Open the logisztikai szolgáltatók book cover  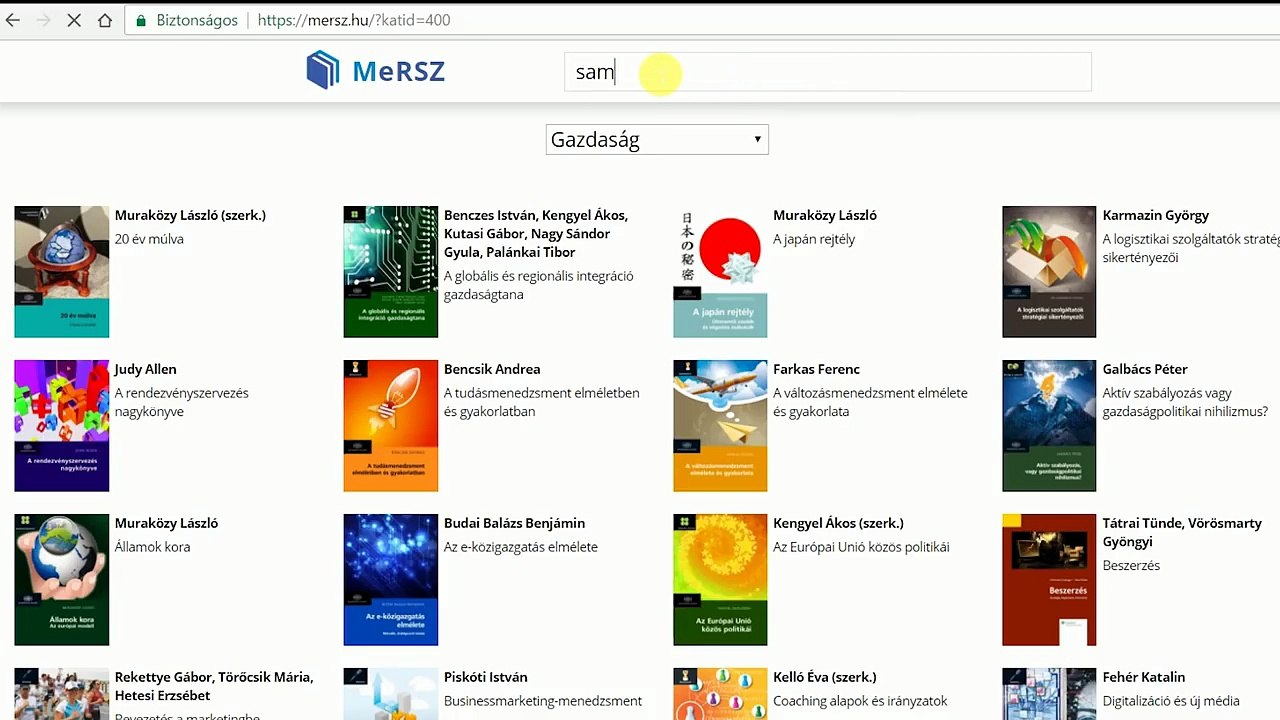(x=1049, y=272)
